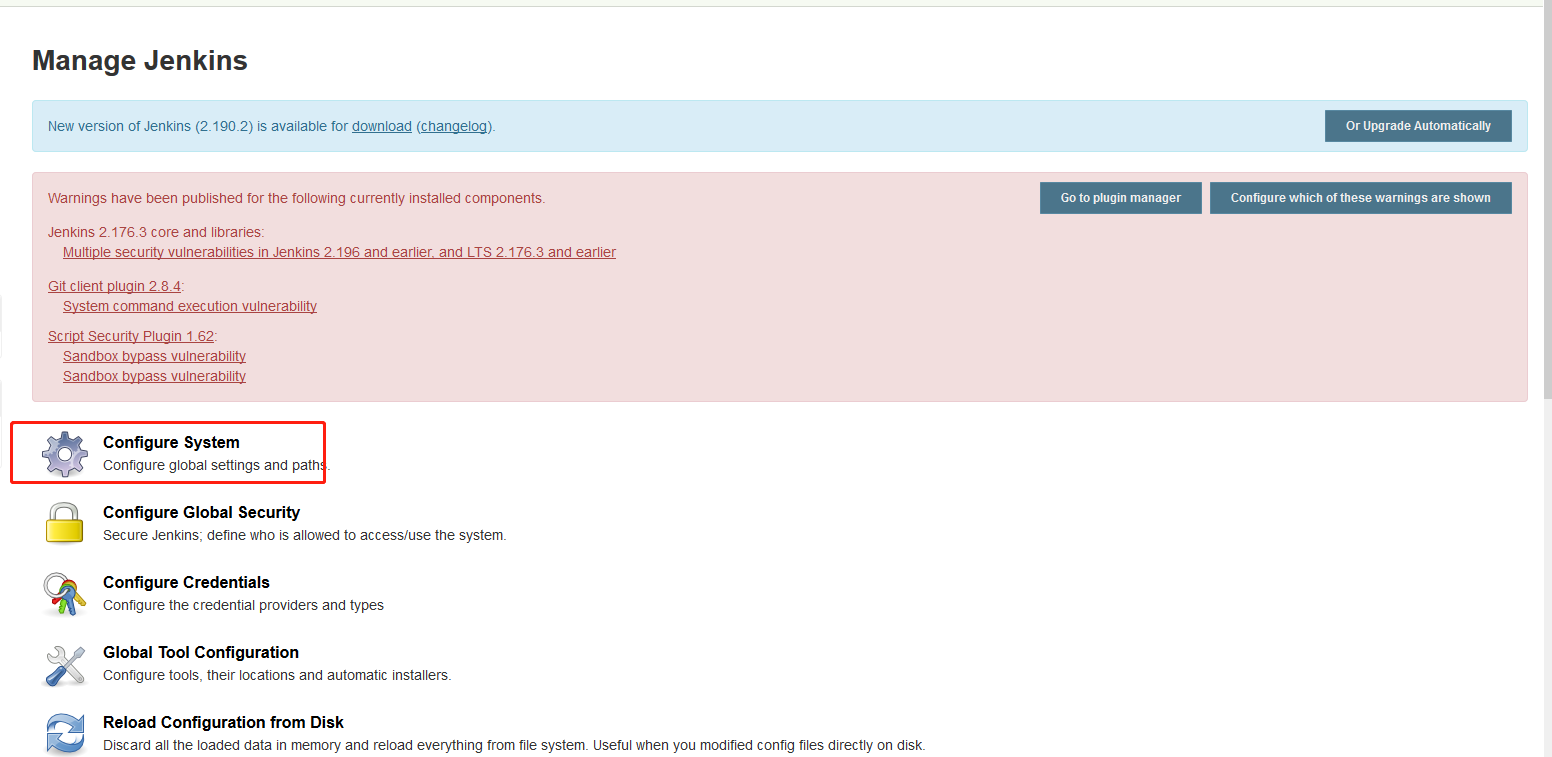Click the Reload Configuration from Disk icon
Viewport: 1552px width, 757px height.
click(x=65, y=733)
